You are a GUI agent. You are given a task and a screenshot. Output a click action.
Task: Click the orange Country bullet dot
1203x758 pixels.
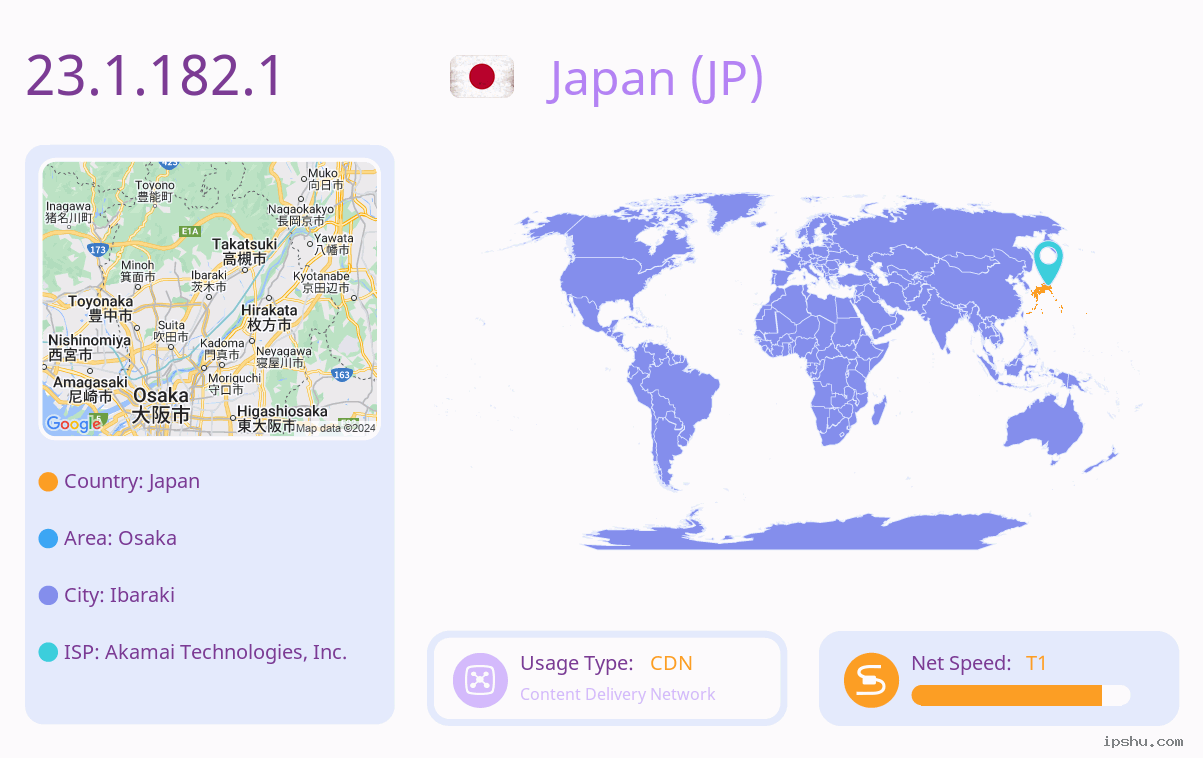coord(48,482)
